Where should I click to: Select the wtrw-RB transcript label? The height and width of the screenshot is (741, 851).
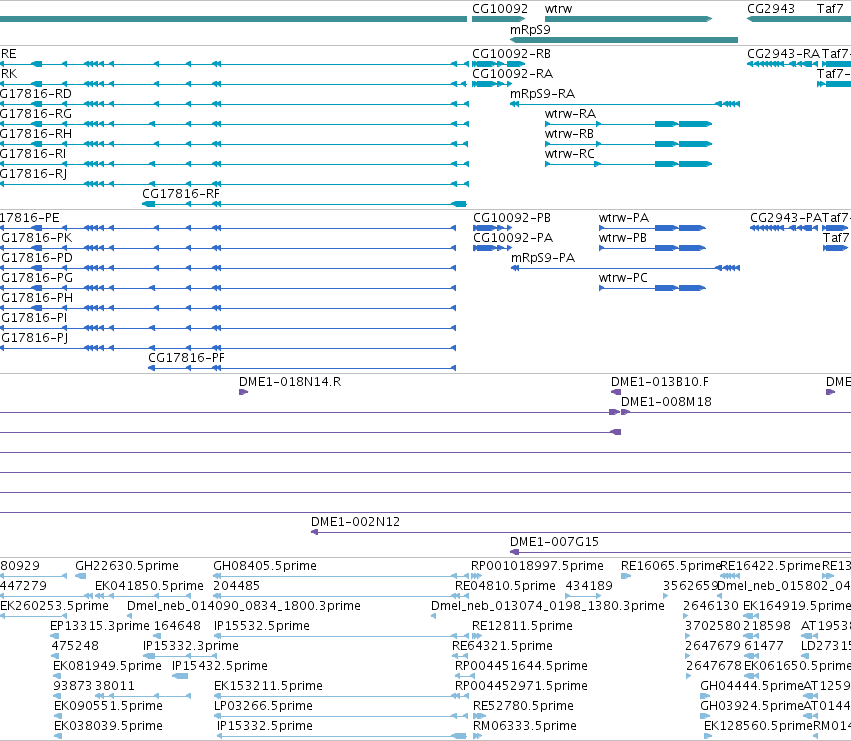[569, 134]
